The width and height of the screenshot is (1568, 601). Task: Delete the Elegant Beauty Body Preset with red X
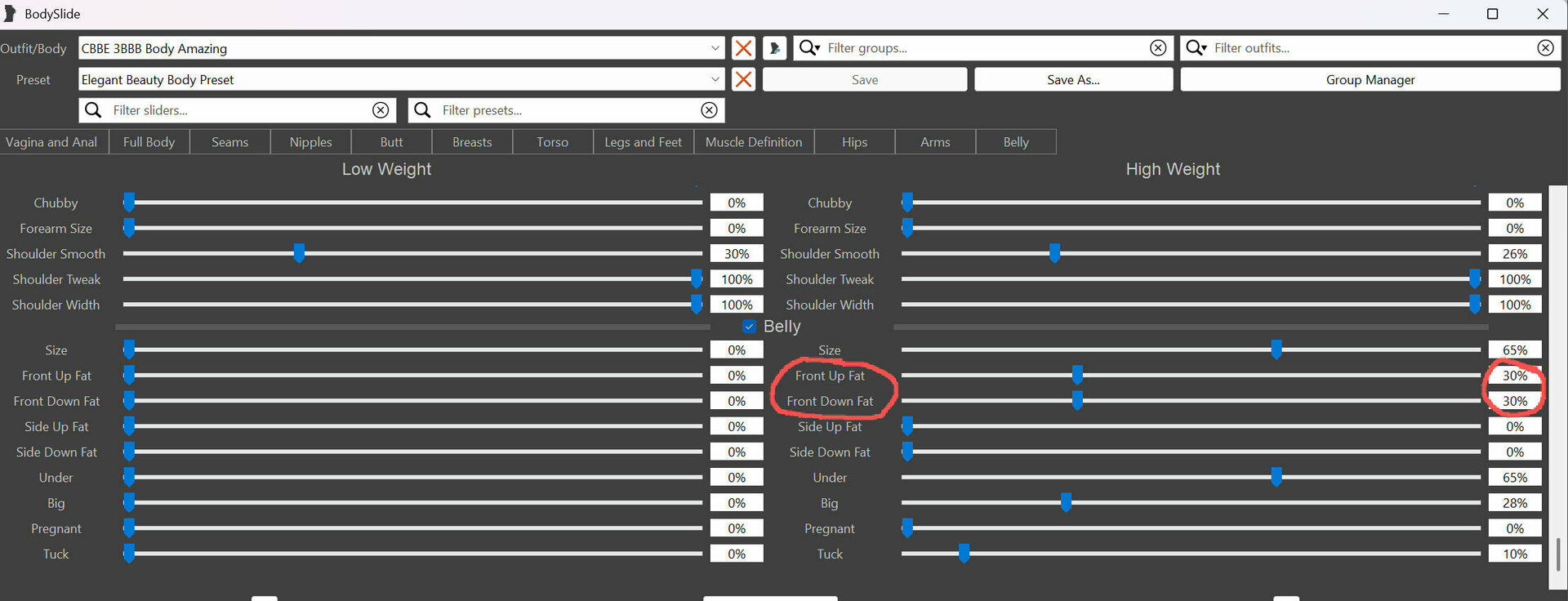click(743, 79)
